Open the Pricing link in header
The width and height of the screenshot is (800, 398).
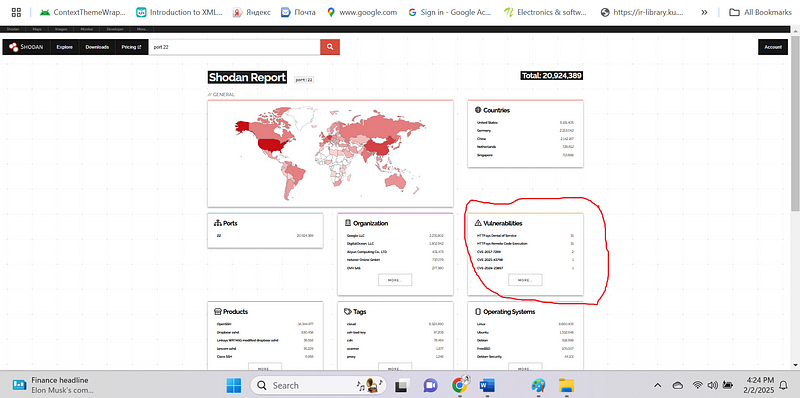[131, 47]
